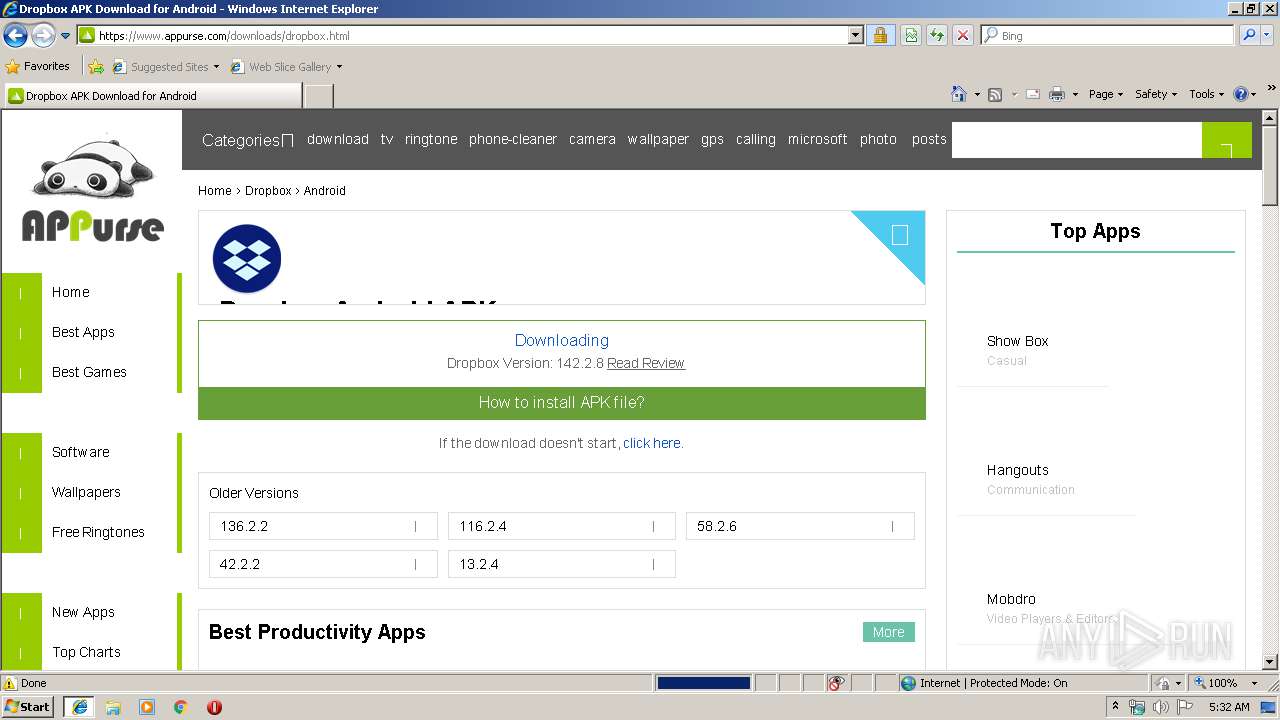Click the vertical scrollbar down arrow
The image size is (1280, 720).
[1270, 661]
